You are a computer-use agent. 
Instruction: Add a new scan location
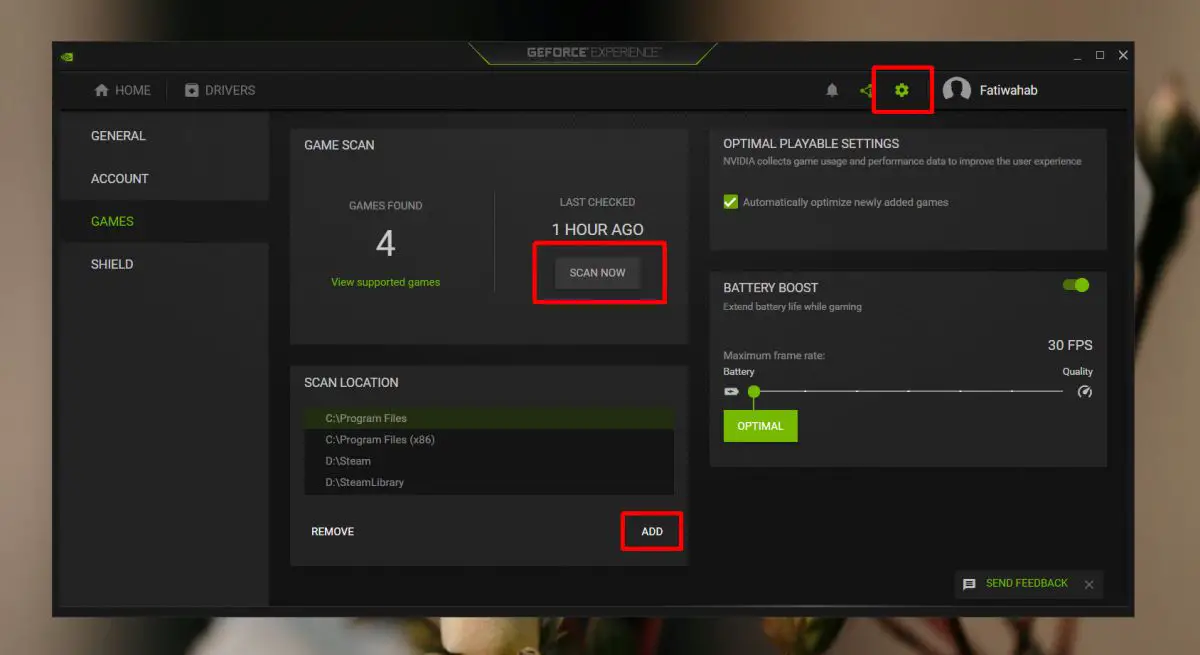(x=652, y=531)
